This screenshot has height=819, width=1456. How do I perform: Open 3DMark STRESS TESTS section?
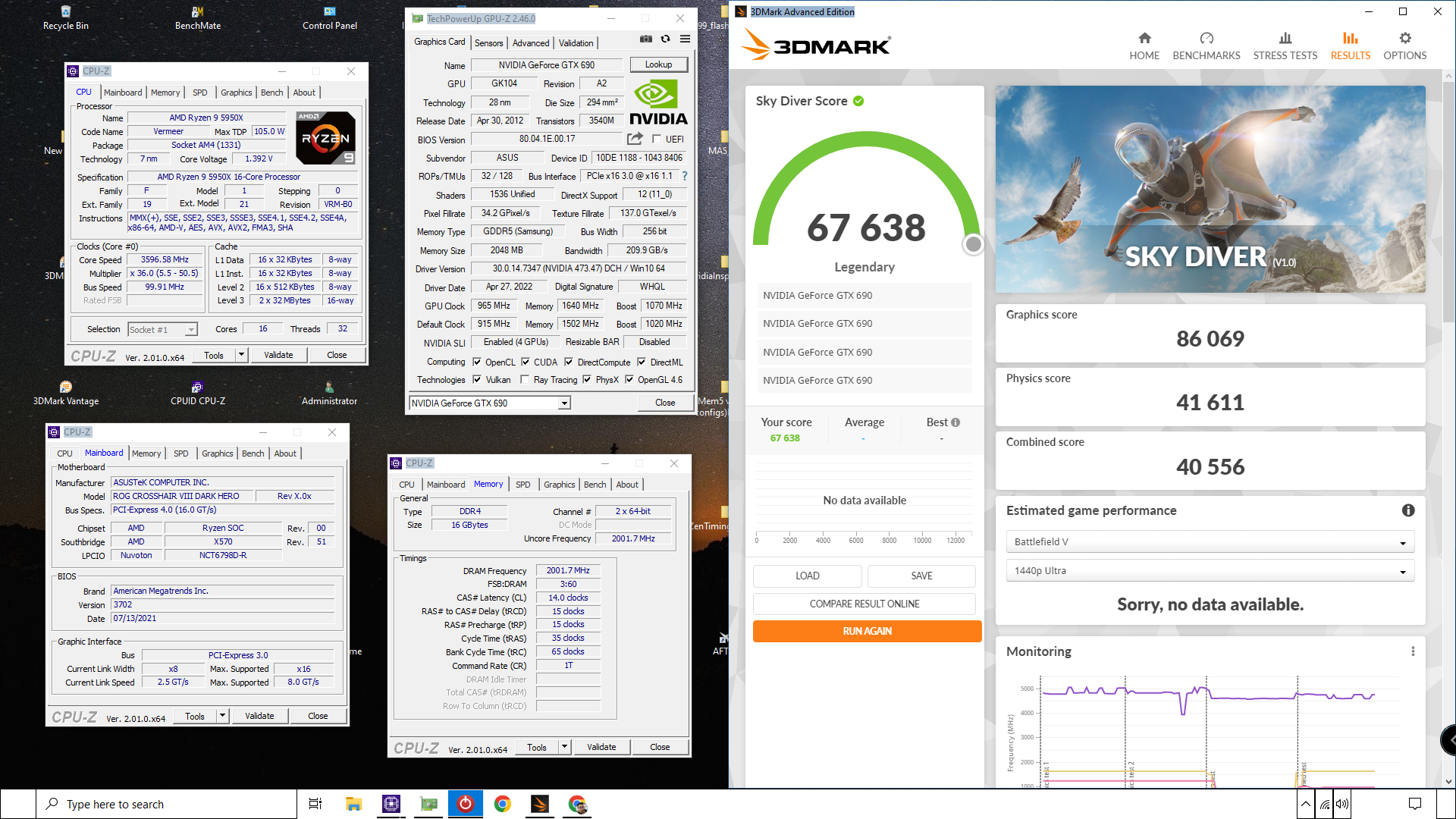coord(1285,46)
